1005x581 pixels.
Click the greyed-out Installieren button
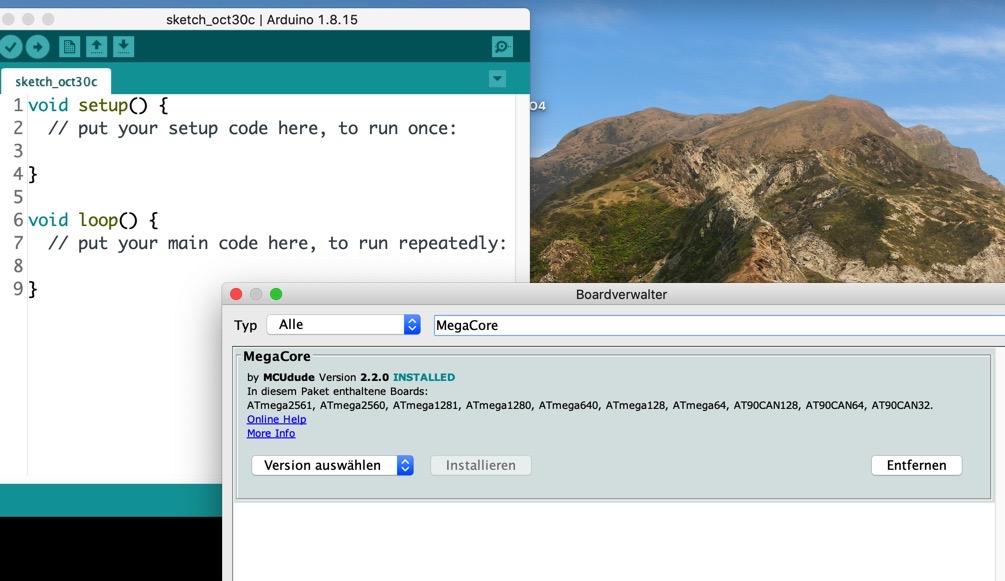[x=481, y=466]
